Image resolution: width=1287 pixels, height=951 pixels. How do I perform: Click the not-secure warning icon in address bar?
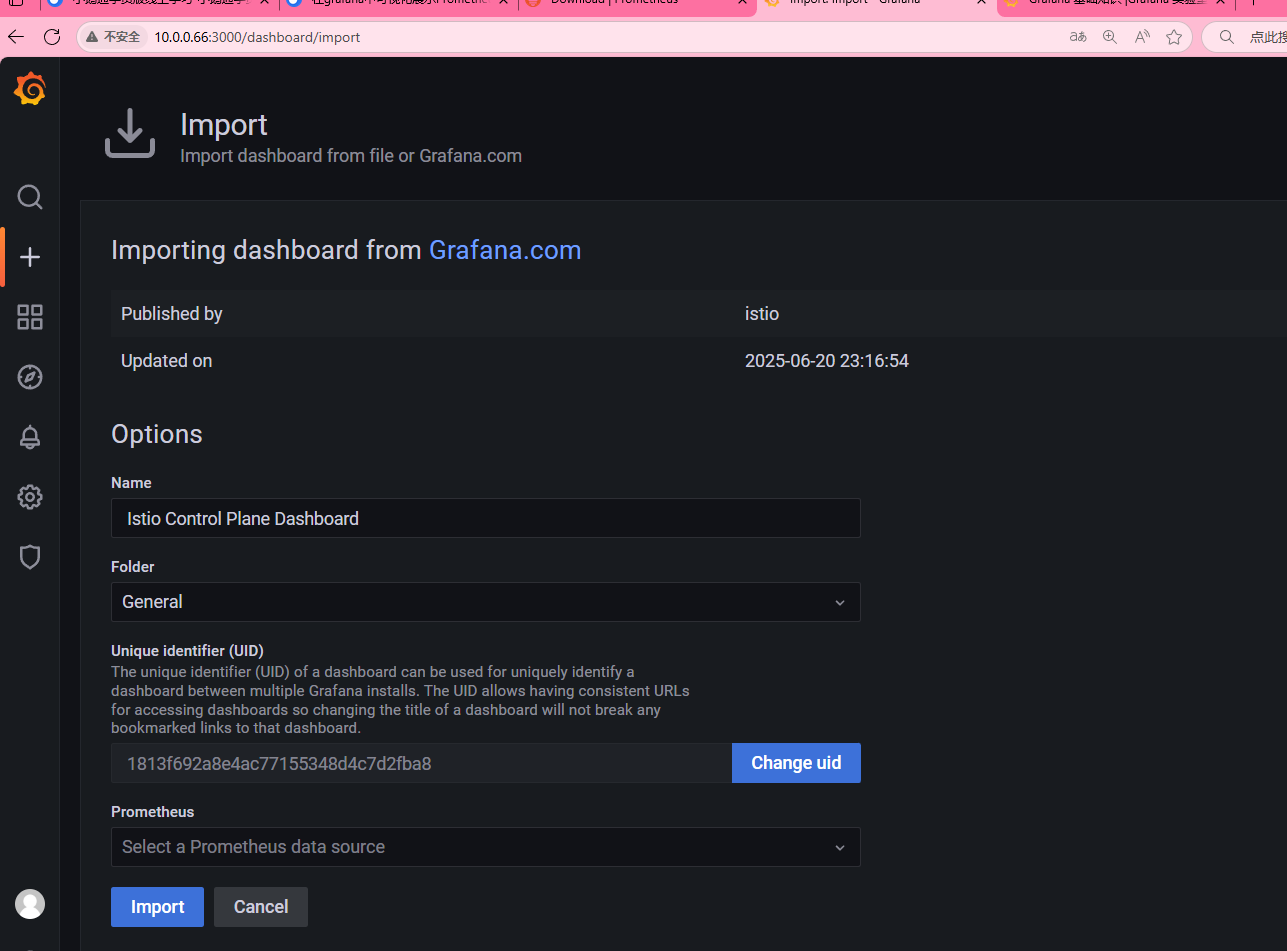pyautogui.click(x=92, y=37)
